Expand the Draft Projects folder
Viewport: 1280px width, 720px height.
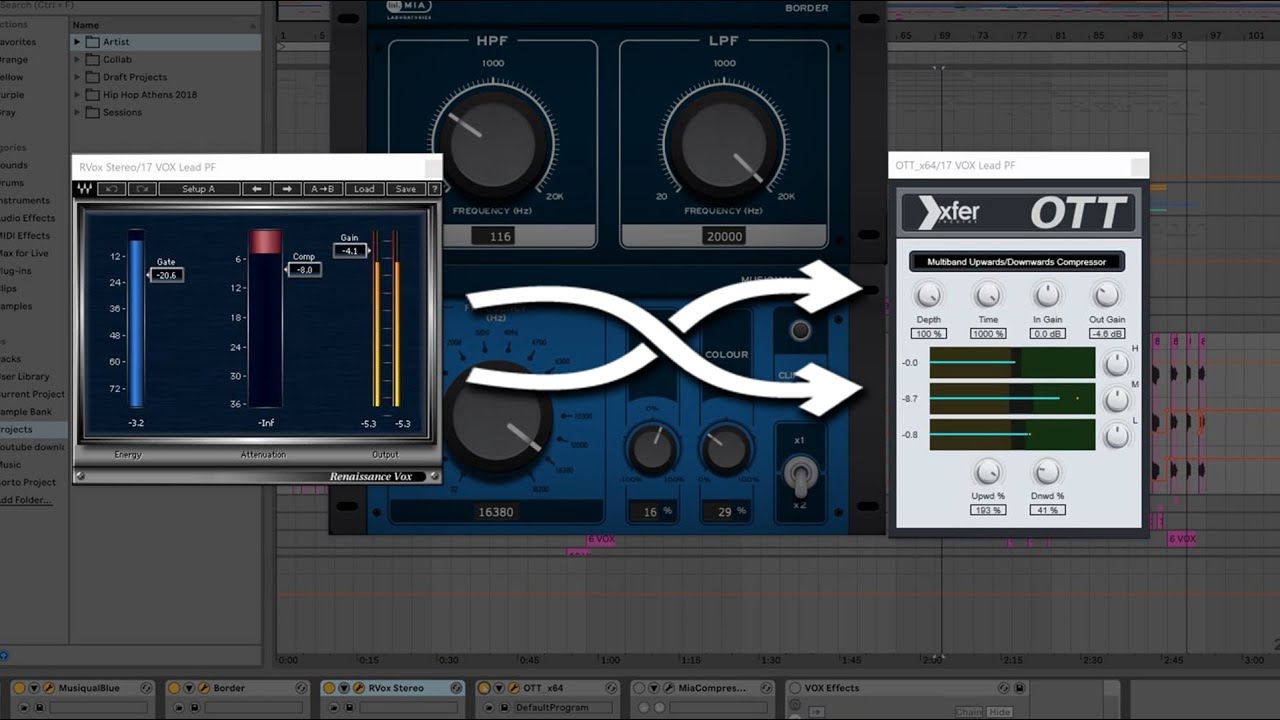pyautogui.click(x=77, y=77)
